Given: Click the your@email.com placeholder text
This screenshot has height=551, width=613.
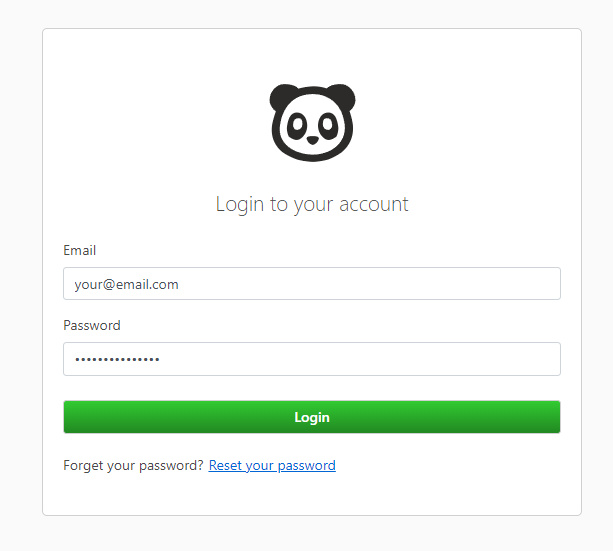Looking at the screenshot, I should tap(126, 285).
